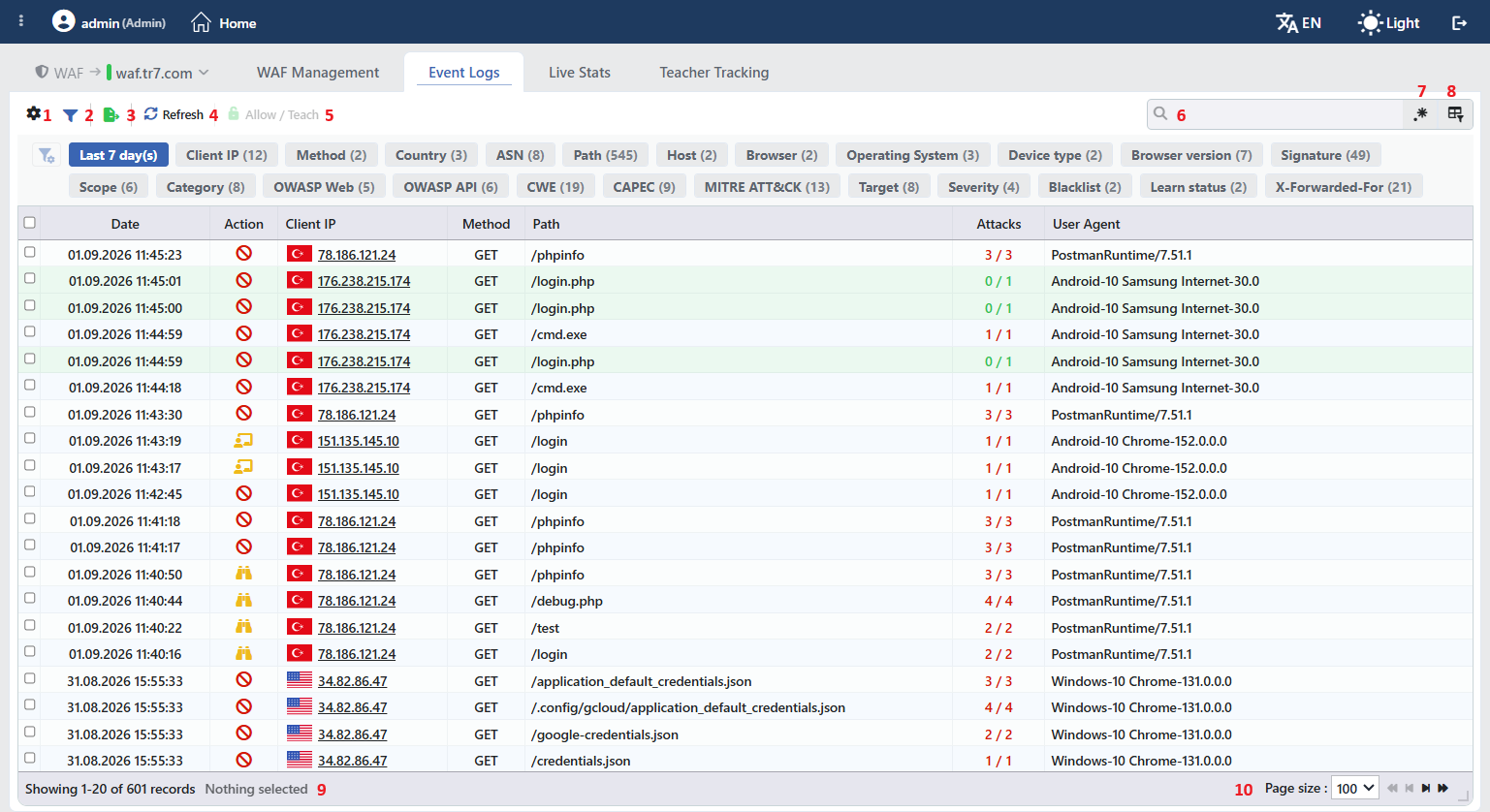
Task: Click IP 34.82.86.47 in /credentials.json row
Action: click(352, 761)
